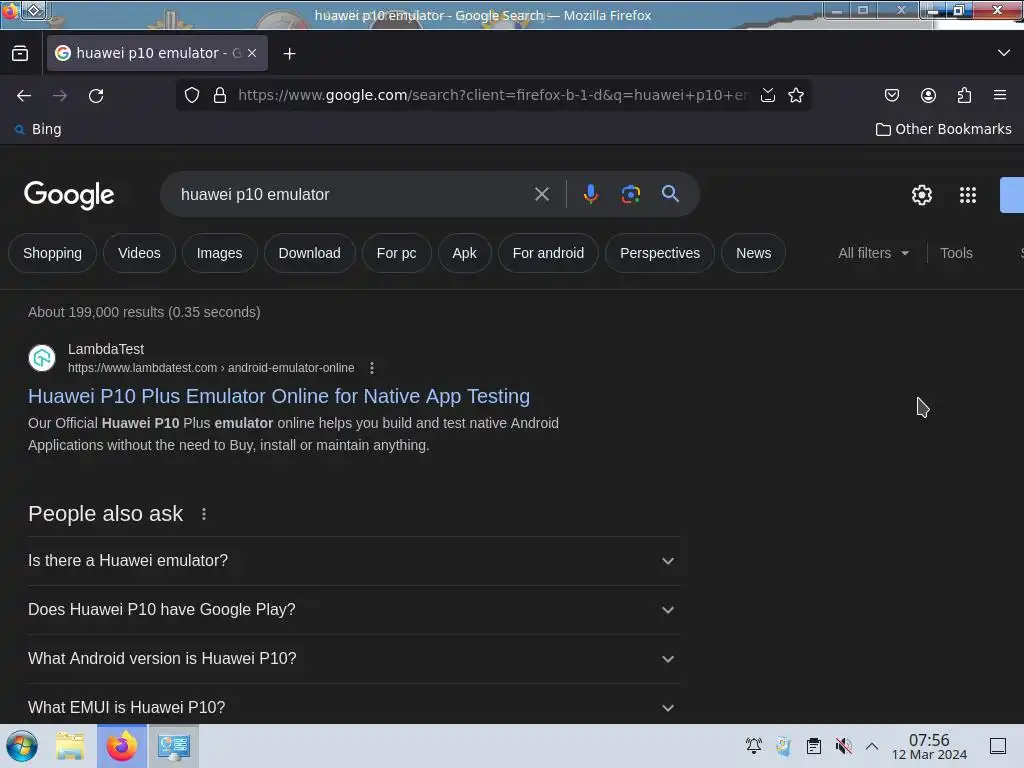Viewport: 1024px width, 768px height.
Task: Open the tracking protection shield icon
Action: point(192,95)
